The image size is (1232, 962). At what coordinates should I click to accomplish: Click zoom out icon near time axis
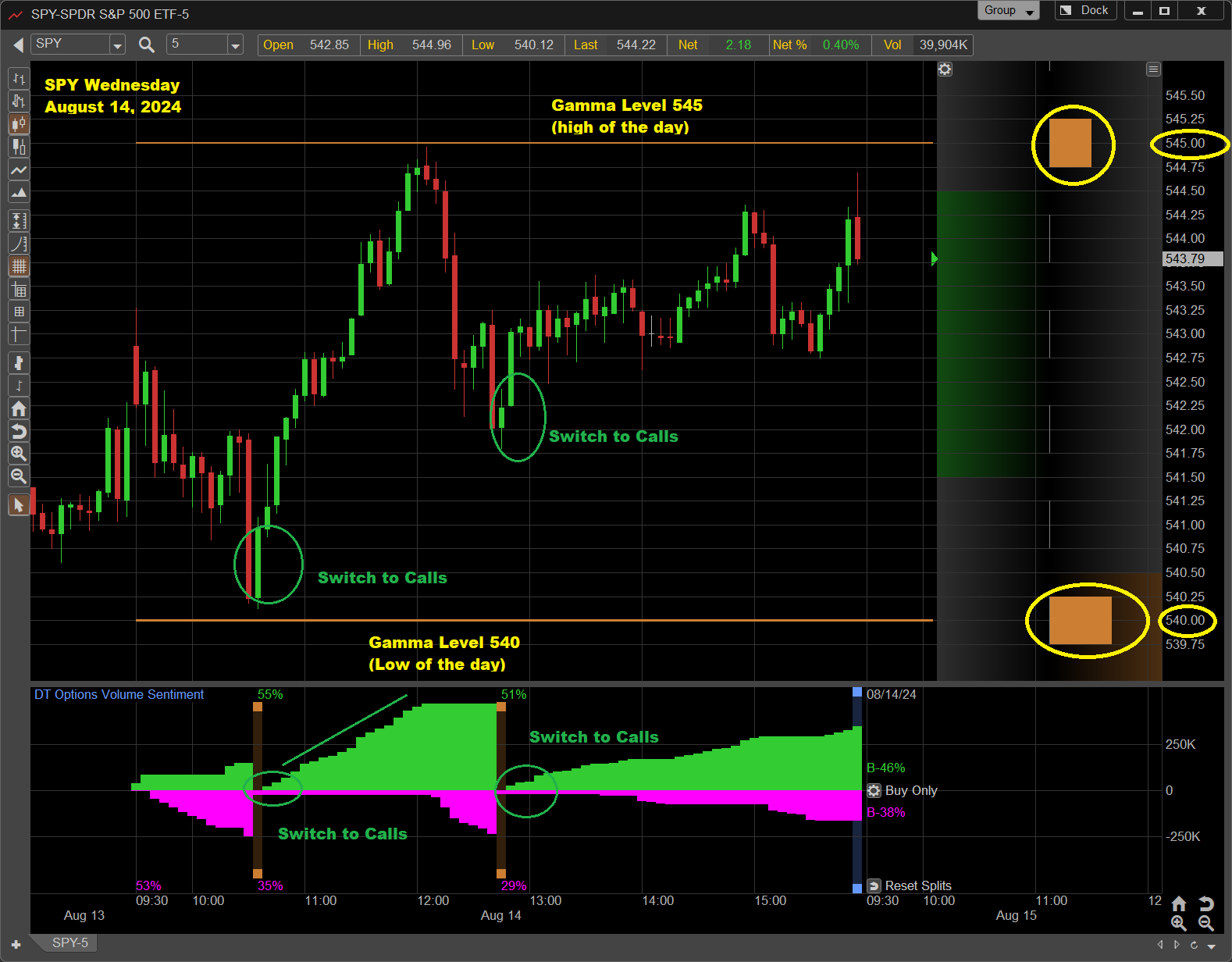(1206, 924)
